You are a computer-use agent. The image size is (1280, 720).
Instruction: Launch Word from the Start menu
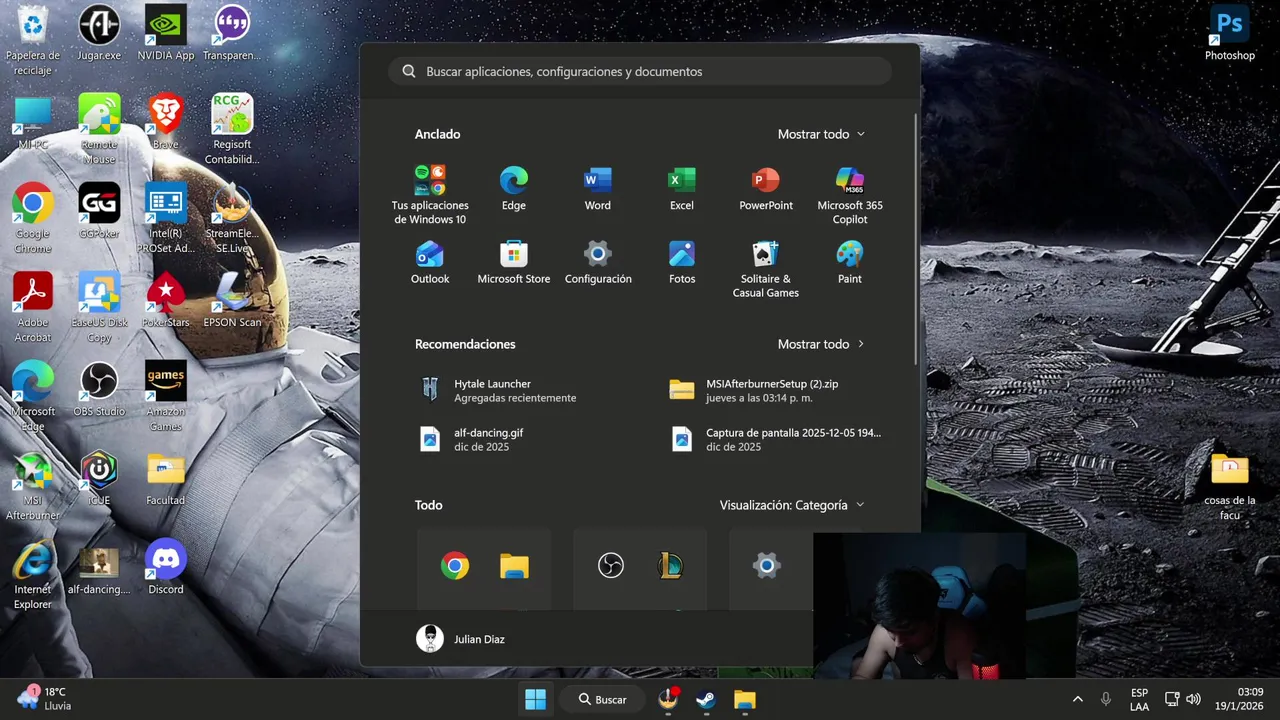coord(598,189)
